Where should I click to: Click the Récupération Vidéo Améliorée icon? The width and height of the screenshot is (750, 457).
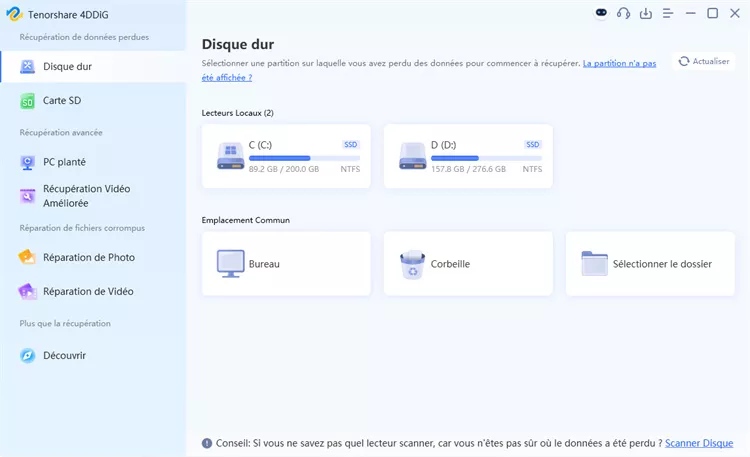27,196
